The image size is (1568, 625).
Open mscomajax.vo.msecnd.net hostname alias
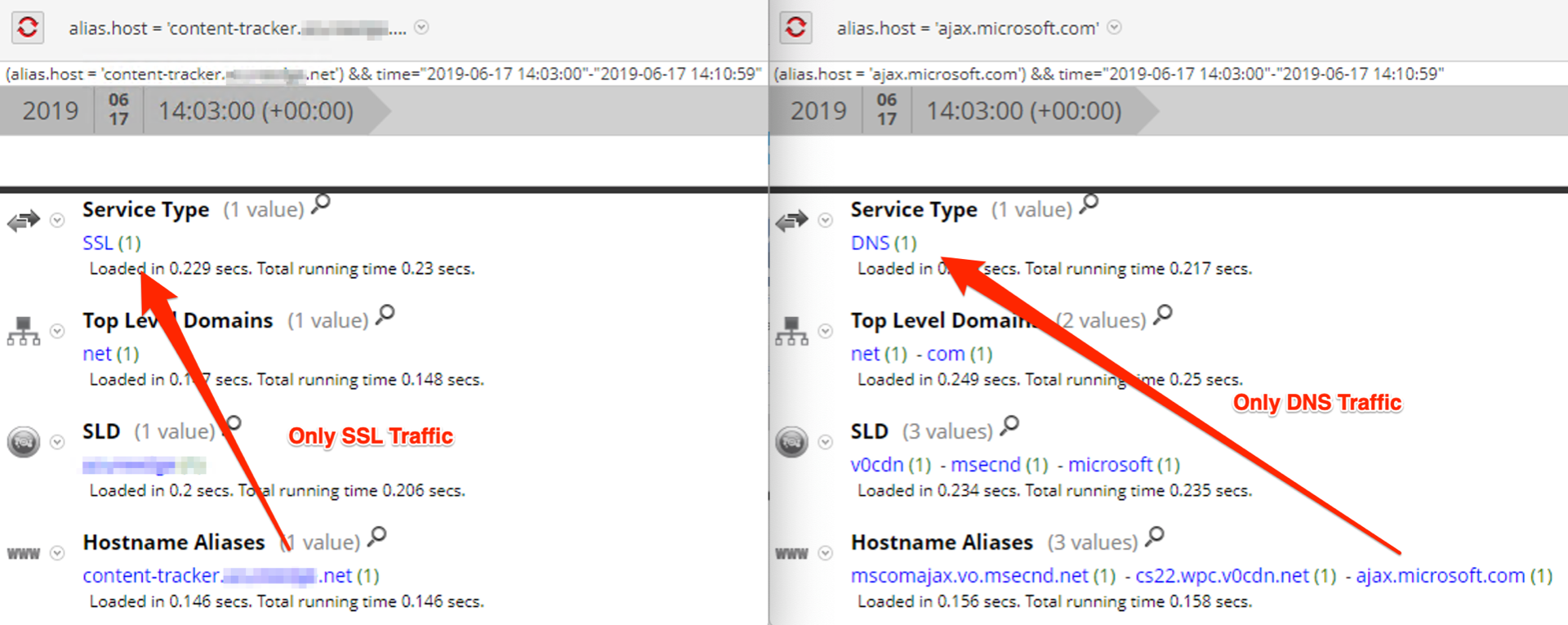coord(969,576)
